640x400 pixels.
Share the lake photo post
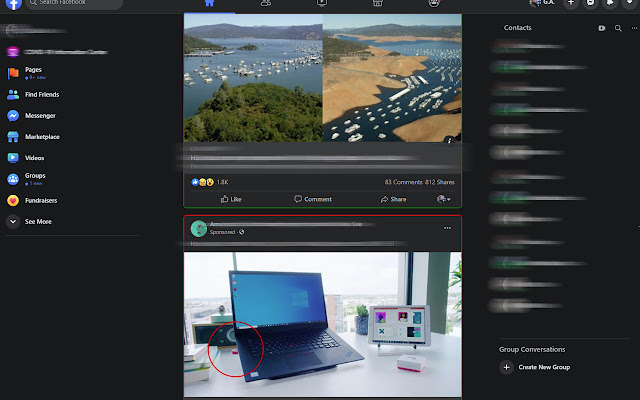click(393, 199)
